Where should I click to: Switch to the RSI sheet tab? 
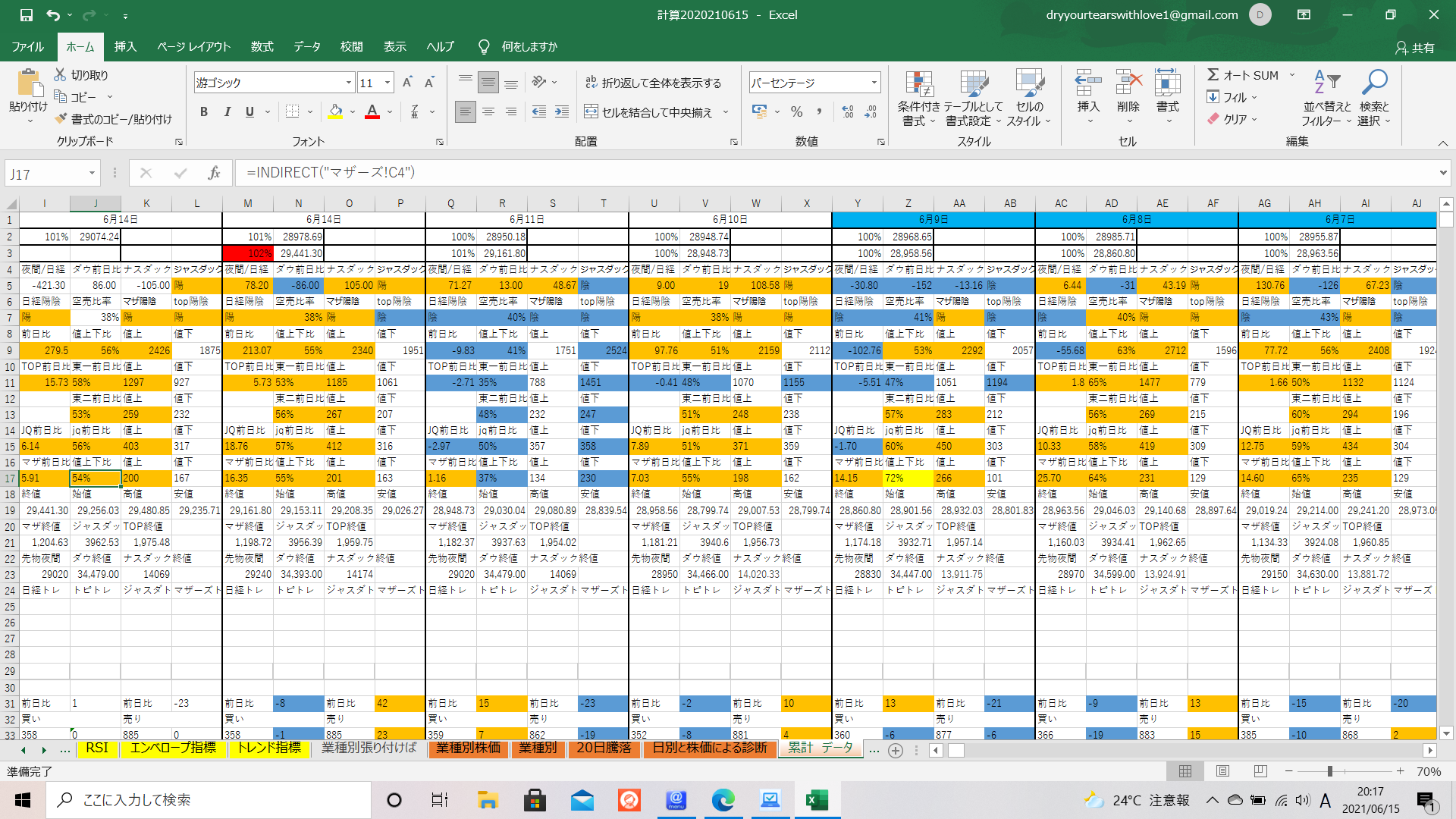click(97, 748)
